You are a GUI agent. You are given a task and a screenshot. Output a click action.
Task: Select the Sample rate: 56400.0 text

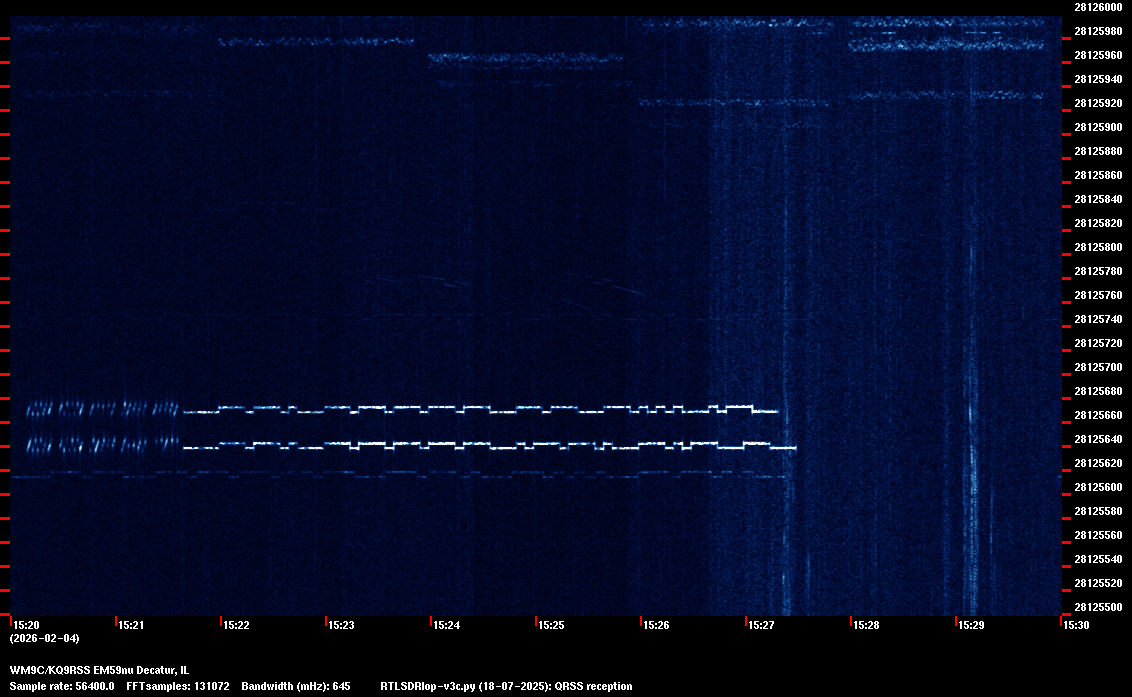(x=62, y=687)
